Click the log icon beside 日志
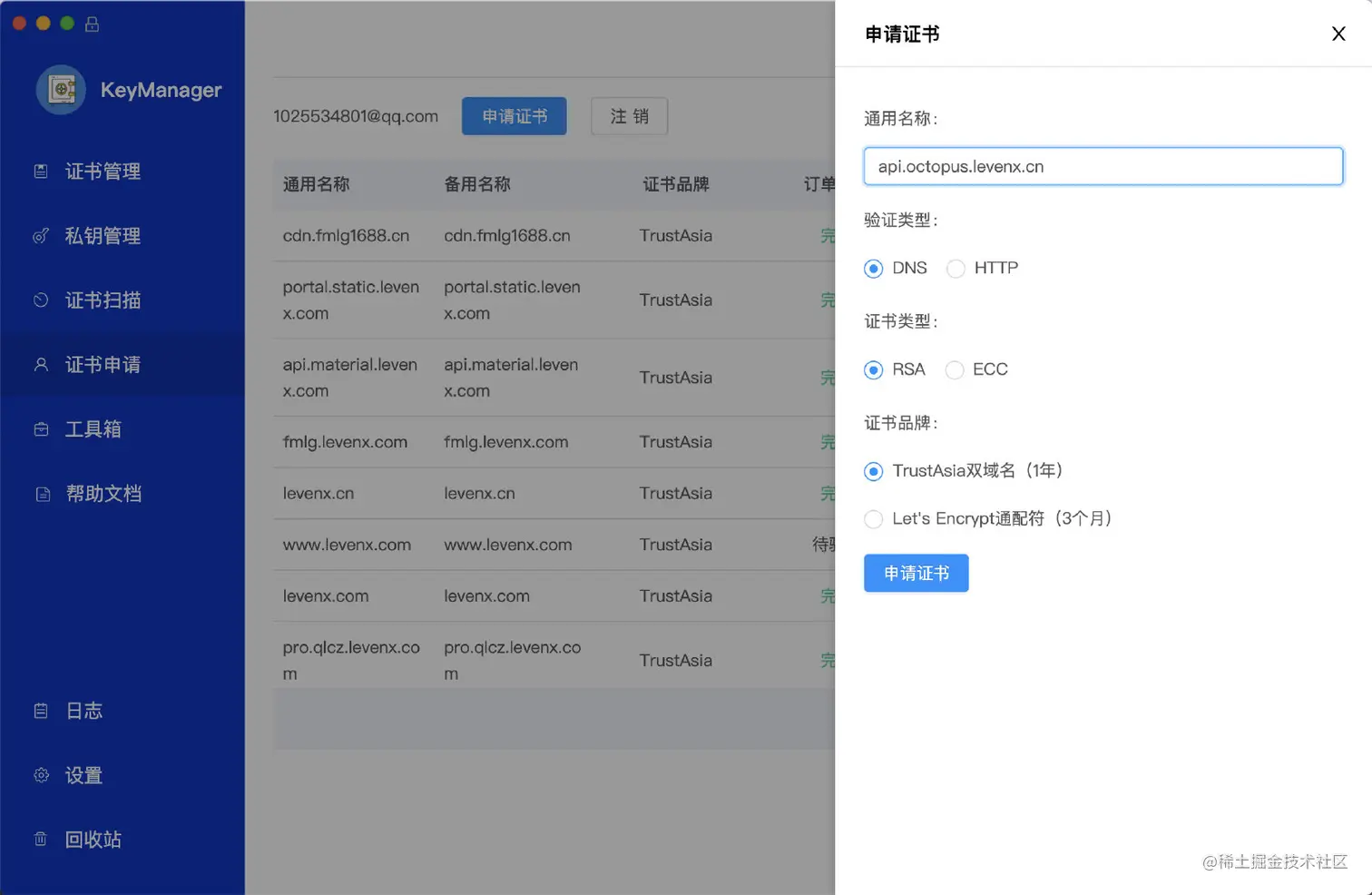The height and width of the screenshot is (895, 1372). pos(41,711)
